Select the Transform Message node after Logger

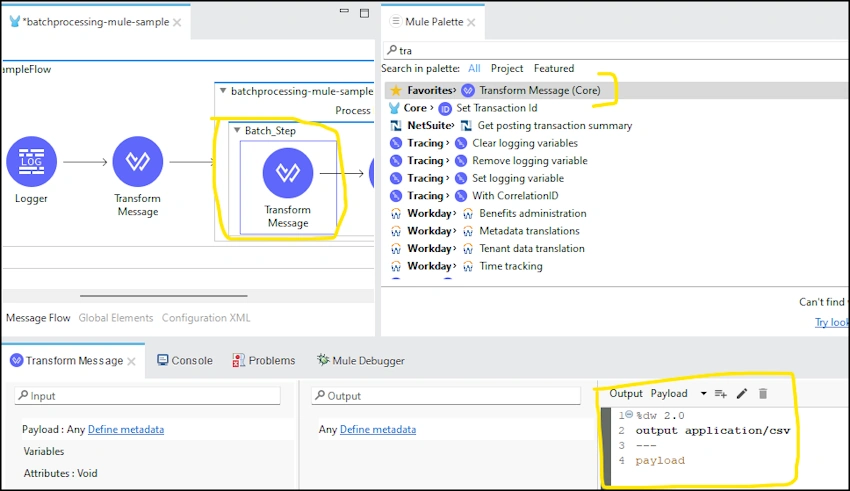(138, 161)
